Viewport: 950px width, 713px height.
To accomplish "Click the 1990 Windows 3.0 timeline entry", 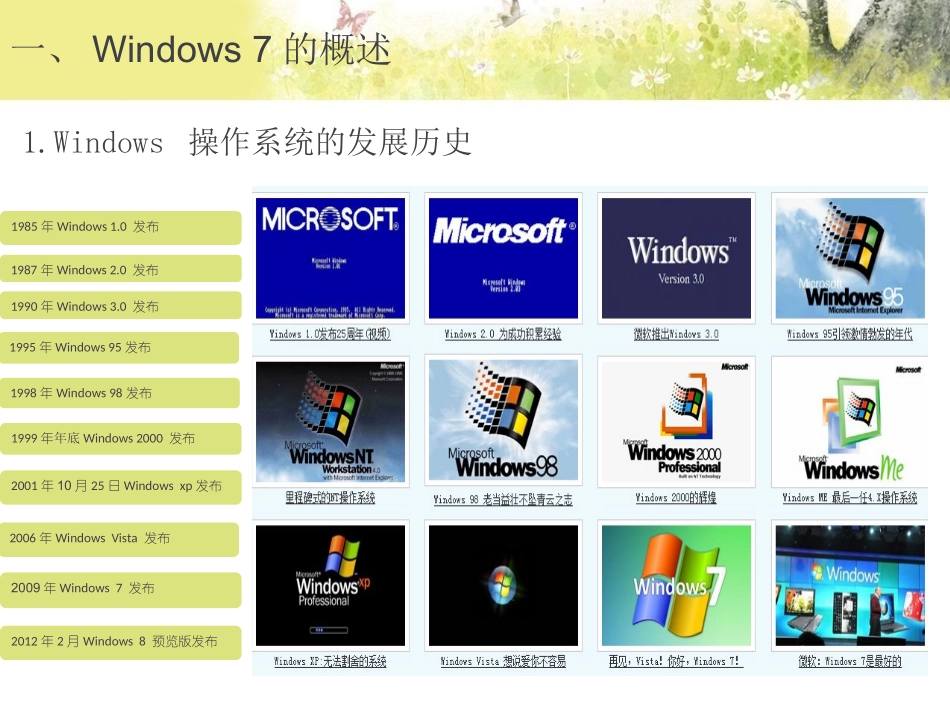I will [121, 305].
